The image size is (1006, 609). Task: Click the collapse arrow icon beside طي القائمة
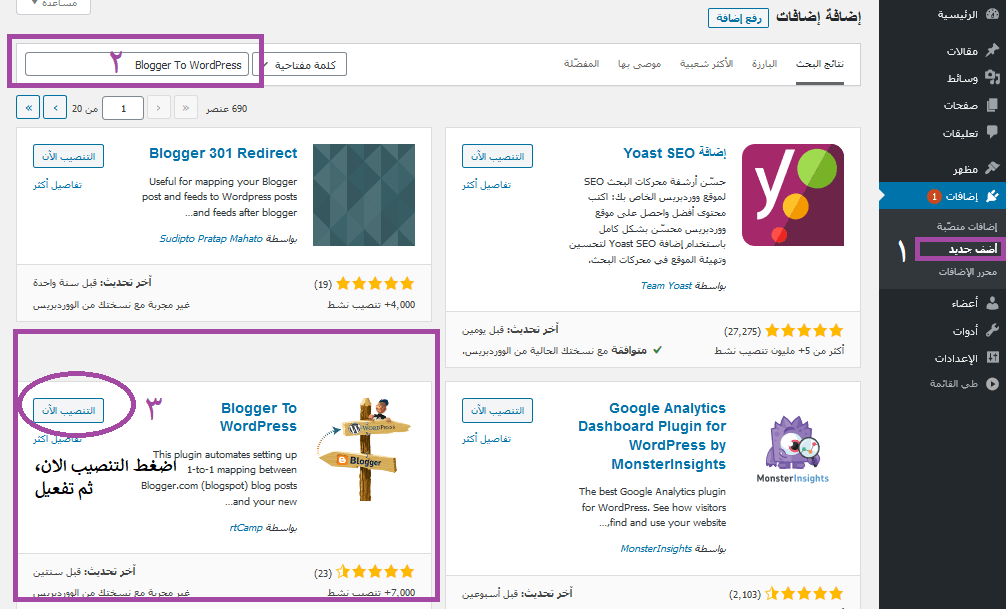(x=992, y=384)
